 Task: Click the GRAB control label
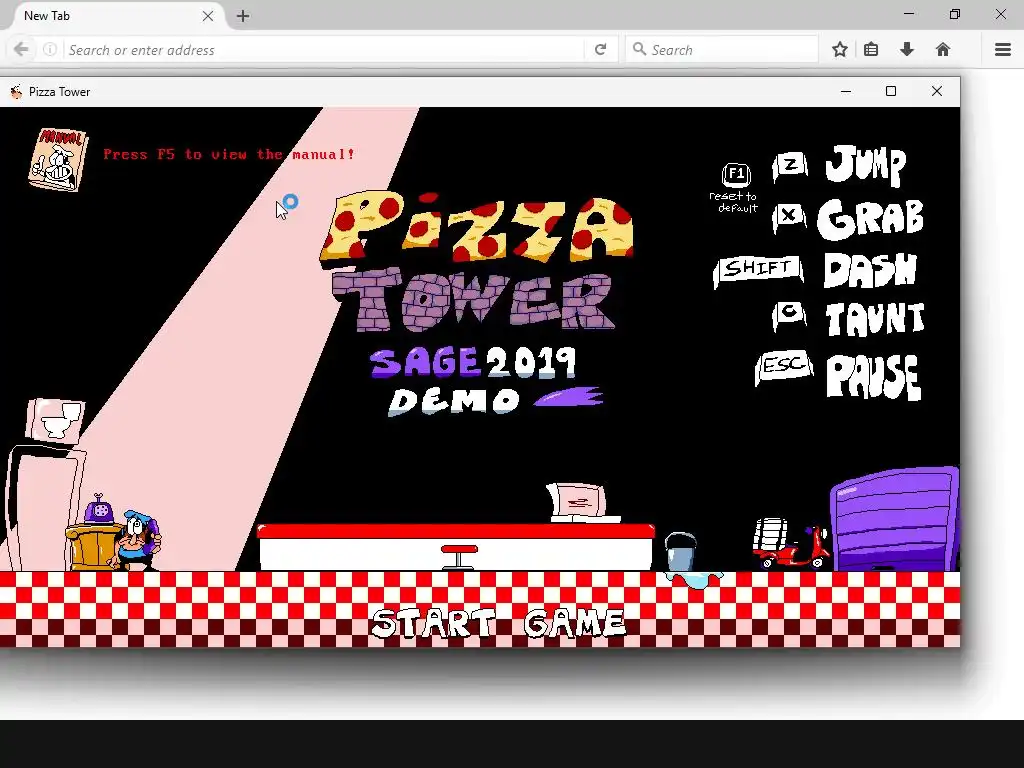pyautogui.click(x=871, y=219)
